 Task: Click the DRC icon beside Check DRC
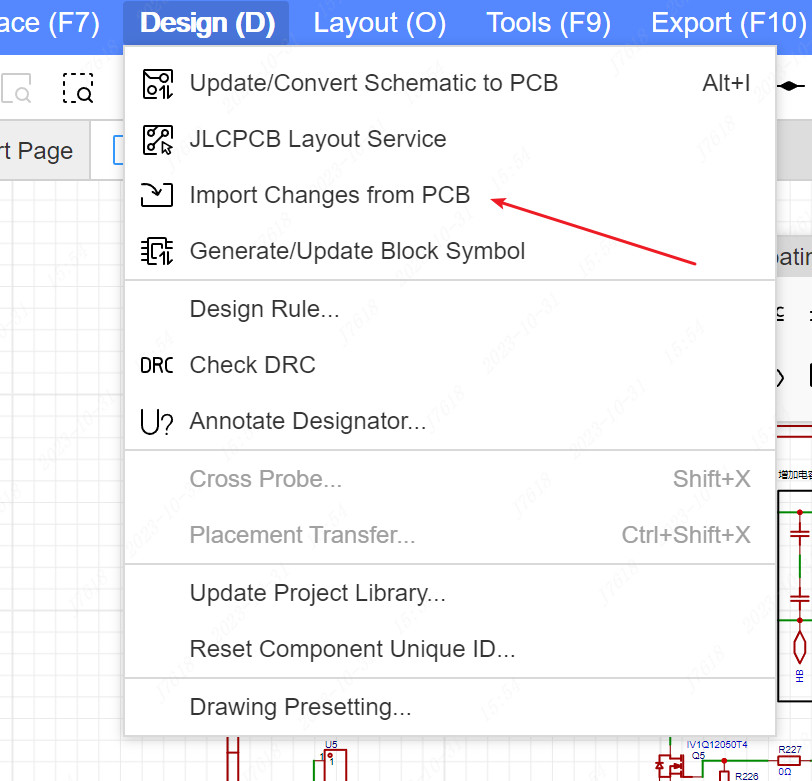tap(157, 365)
